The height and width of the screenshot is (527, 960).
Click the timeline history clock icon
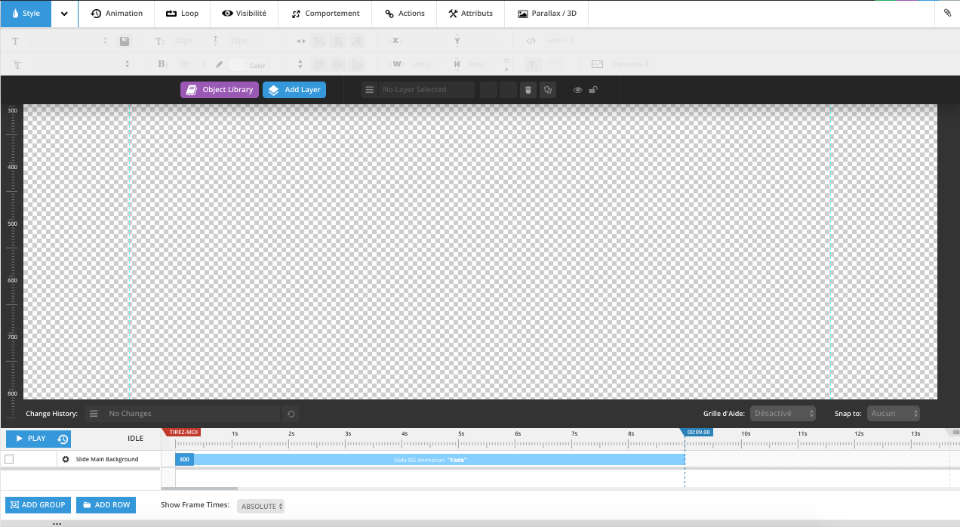(x=63, y=439)
